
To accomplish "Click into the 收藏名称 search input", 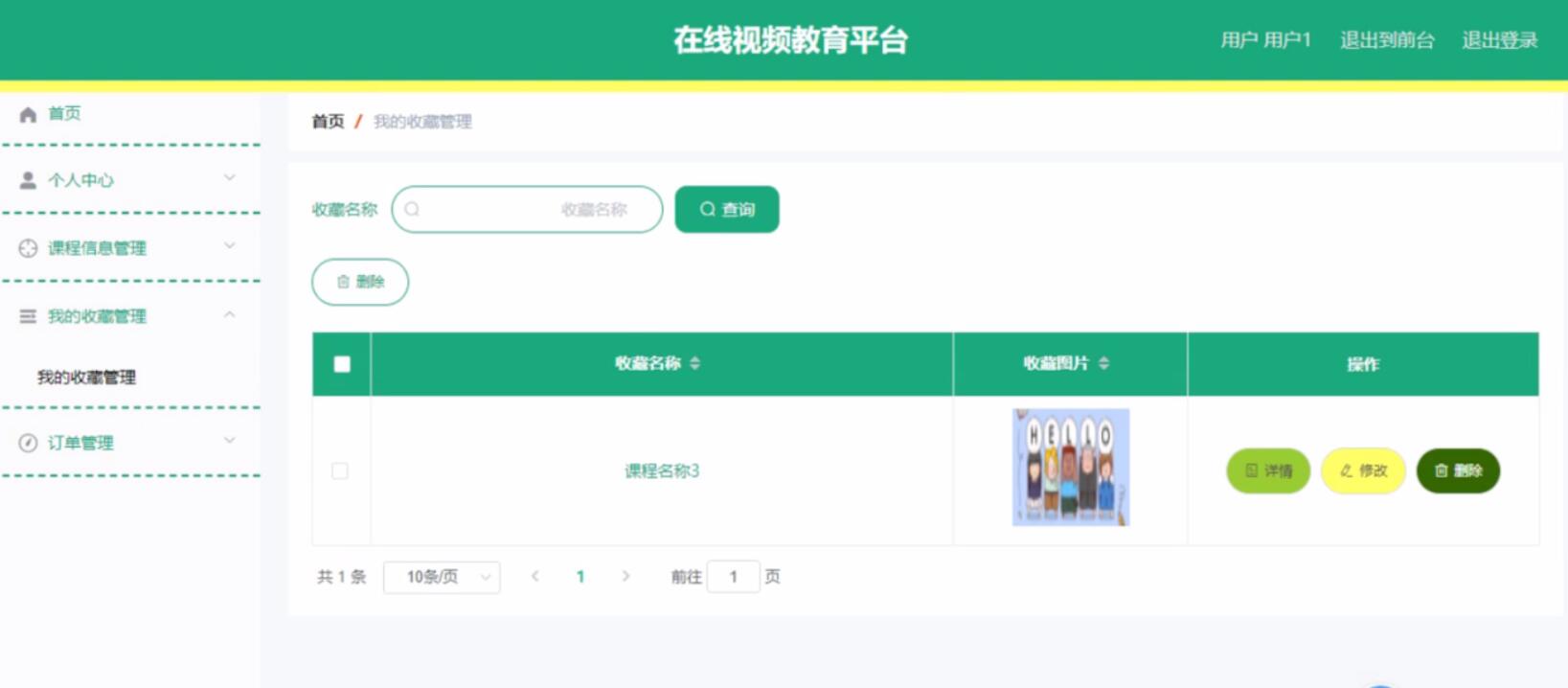I will (x=527, y=209).
